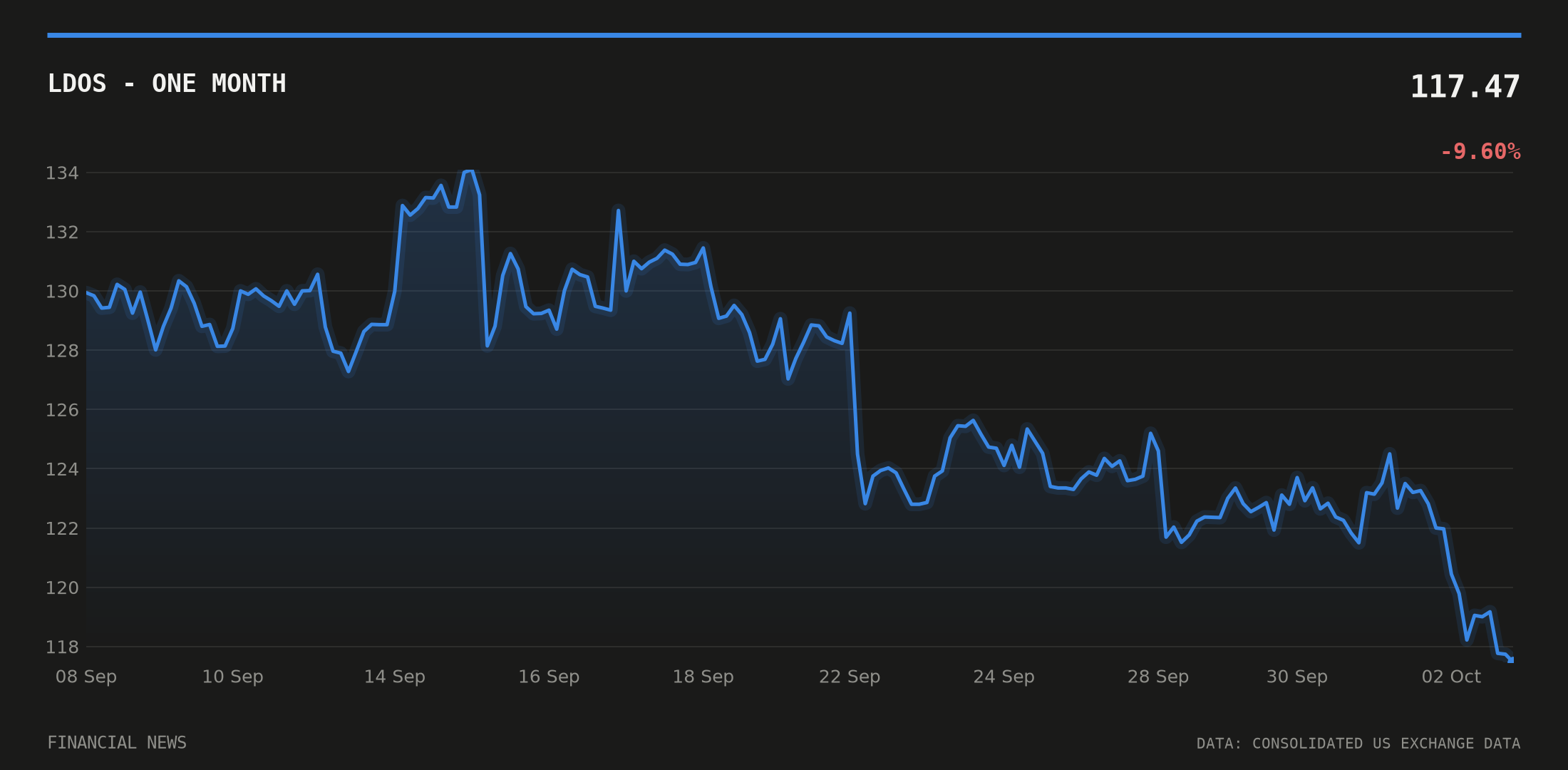Click the 16 Sep date label

pos(549,677)
